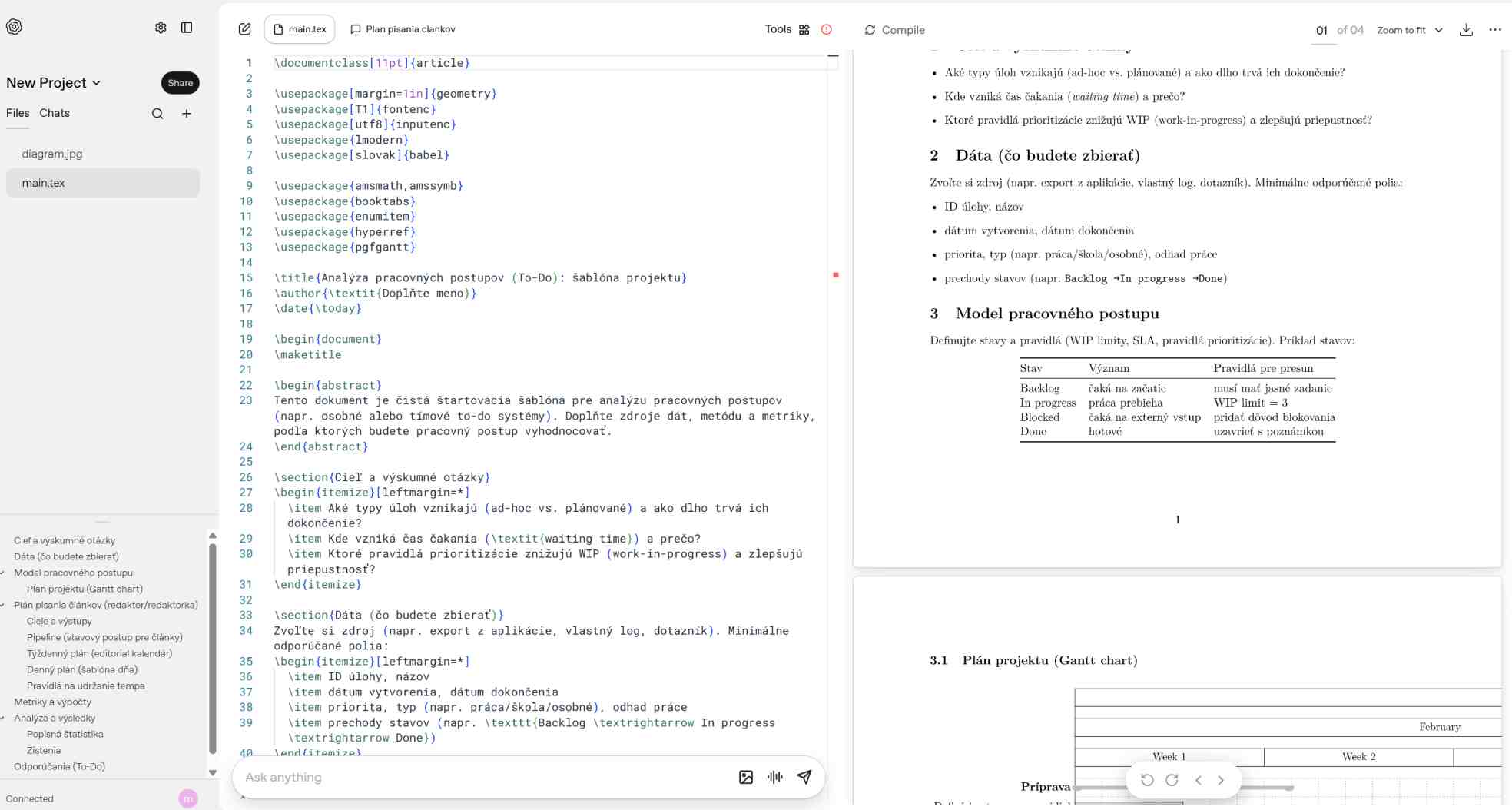The height and width of the screenshot is (810, 1512).
Task: Click the search files icon
Action: [x=157, y=114]
